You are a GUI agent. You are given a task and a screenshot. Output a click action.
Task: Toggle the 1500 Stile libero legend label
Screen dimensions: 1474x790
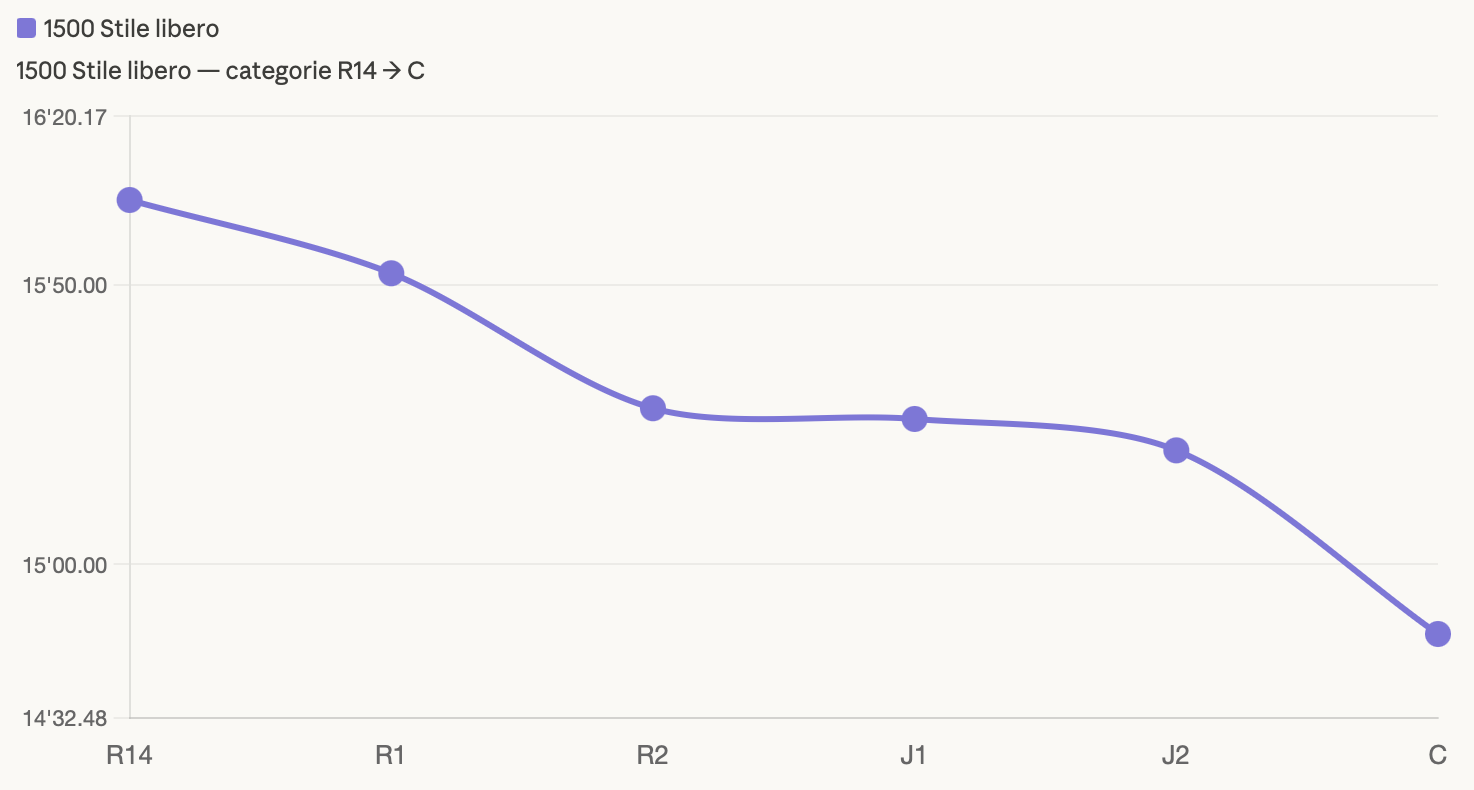131,29
